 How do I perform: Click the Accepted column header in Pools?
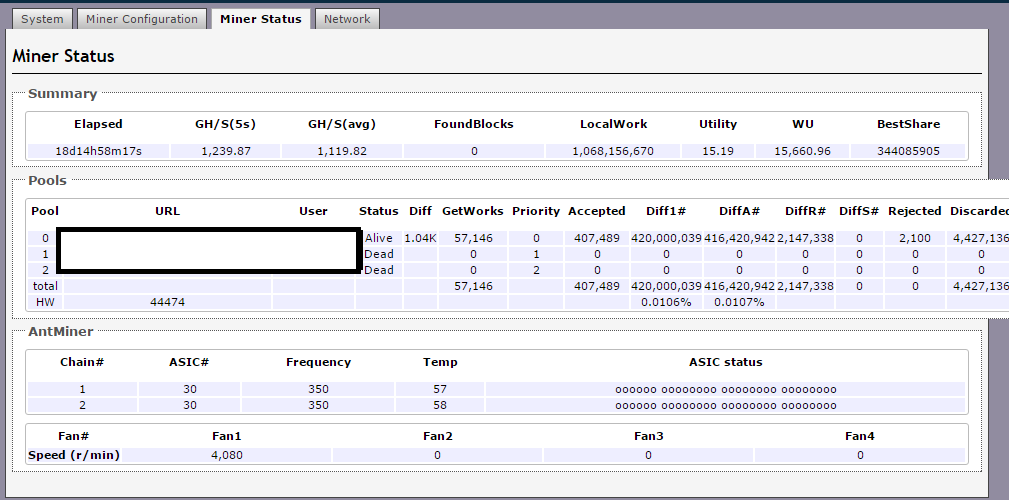pos(596,211)
